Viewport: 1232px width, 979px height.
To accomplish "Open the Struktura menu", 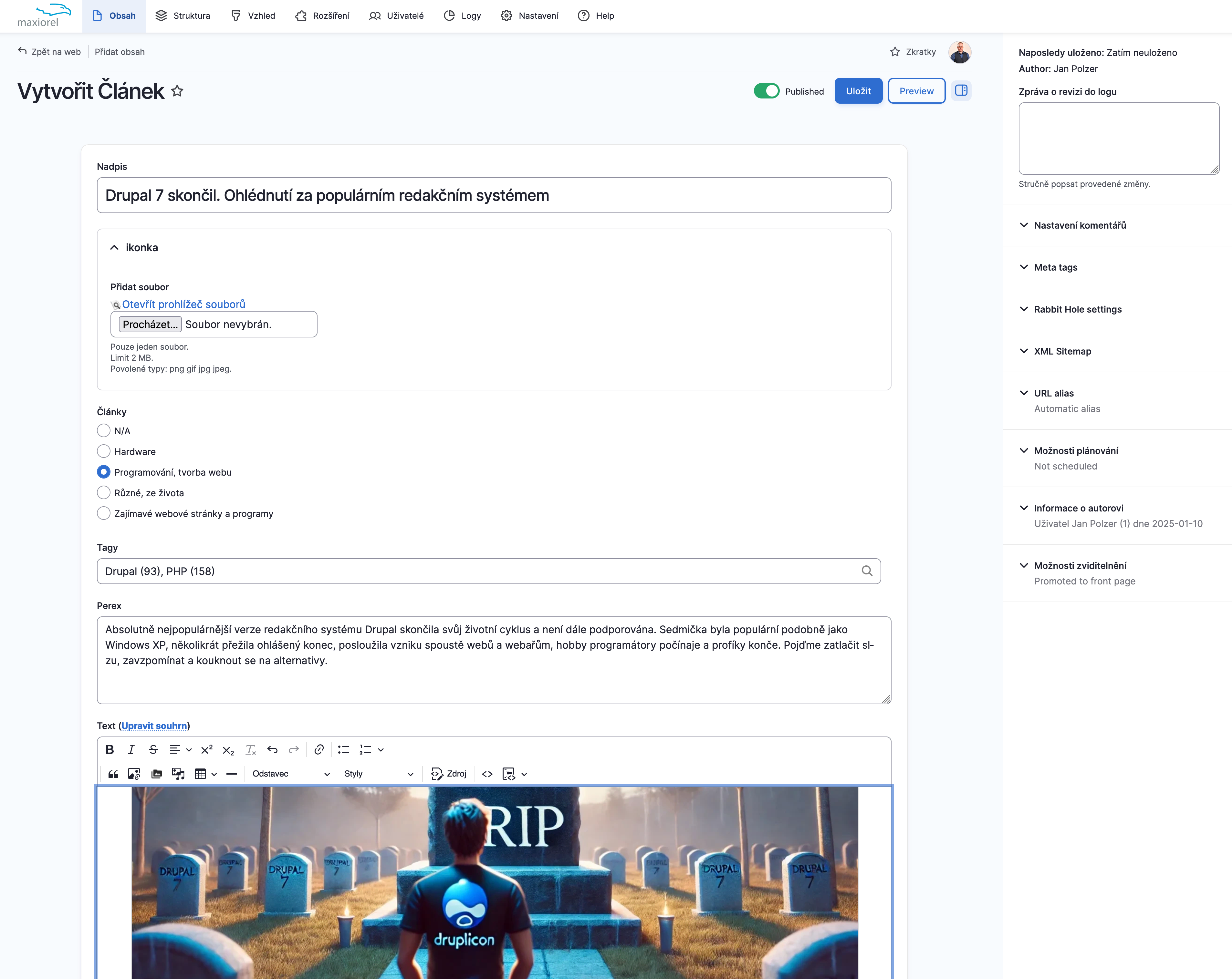I will 183,16.
